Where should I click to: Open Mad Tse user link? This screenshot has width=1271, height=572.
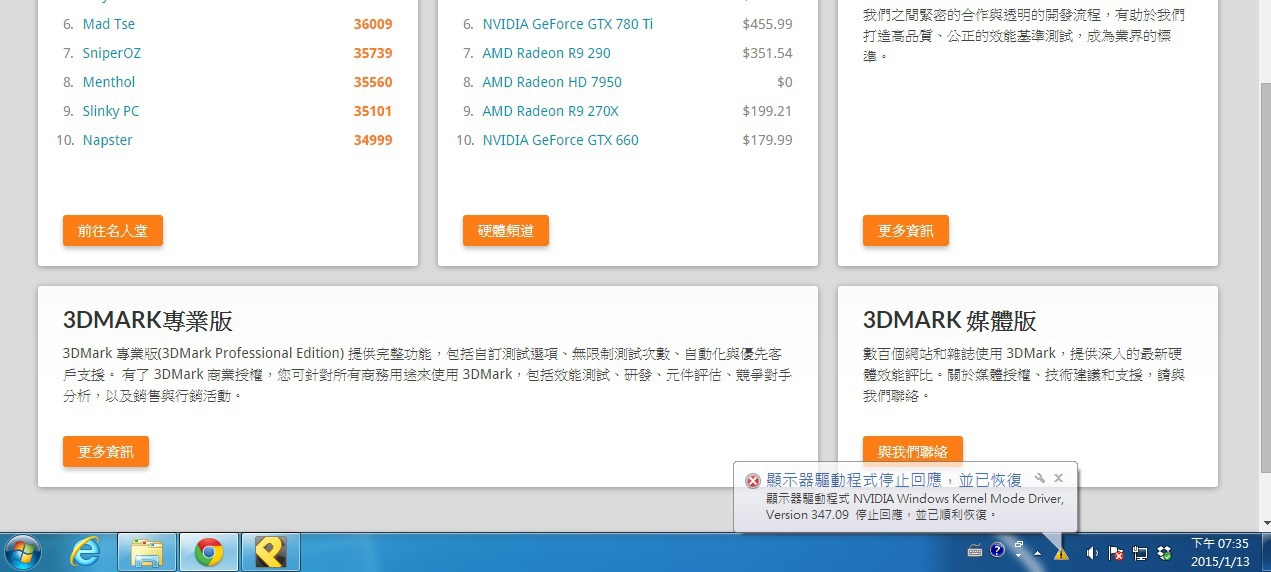click(109, 24)
